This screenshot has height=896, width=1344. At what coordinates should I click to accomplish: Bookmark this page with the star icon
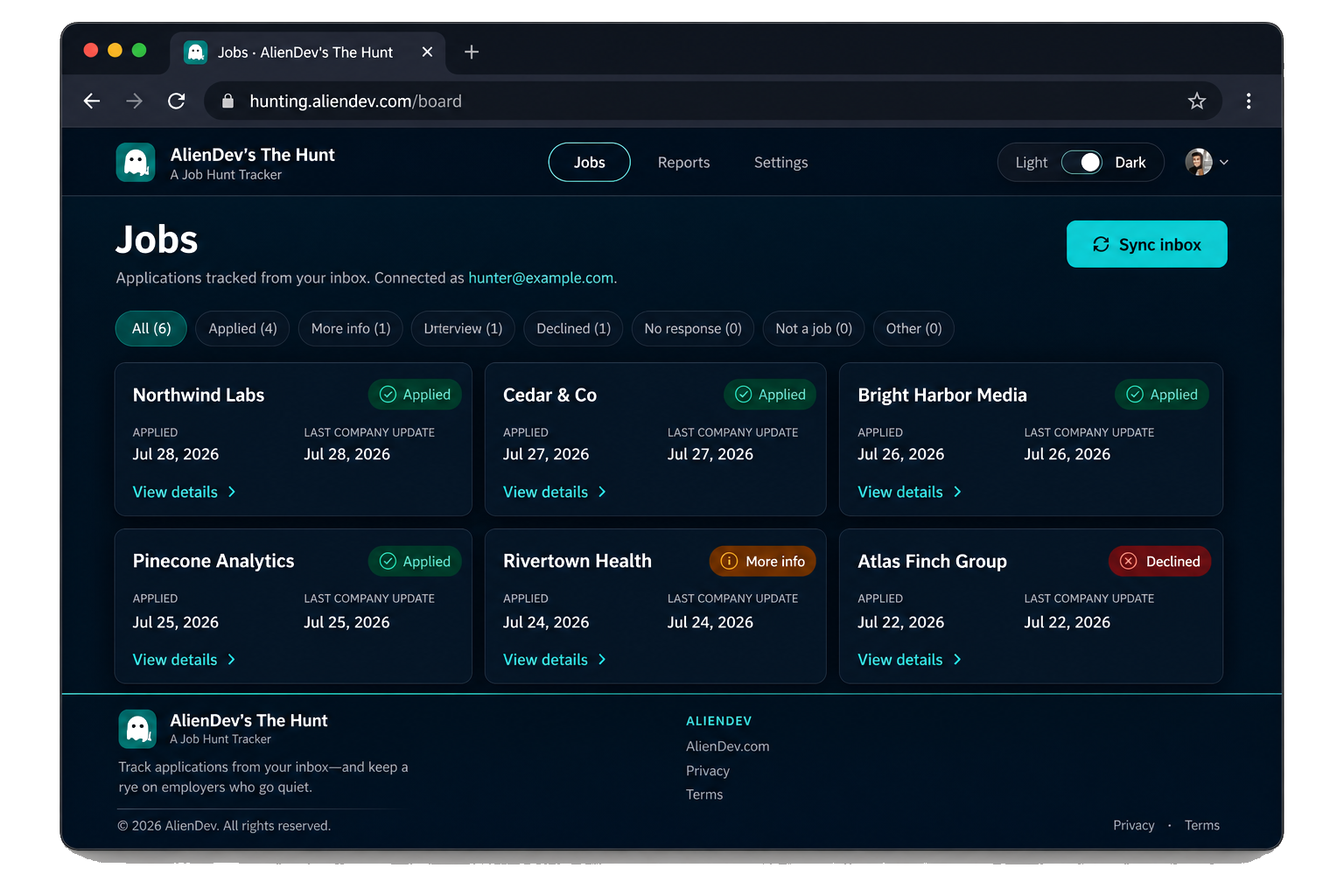click(1197, 101)
